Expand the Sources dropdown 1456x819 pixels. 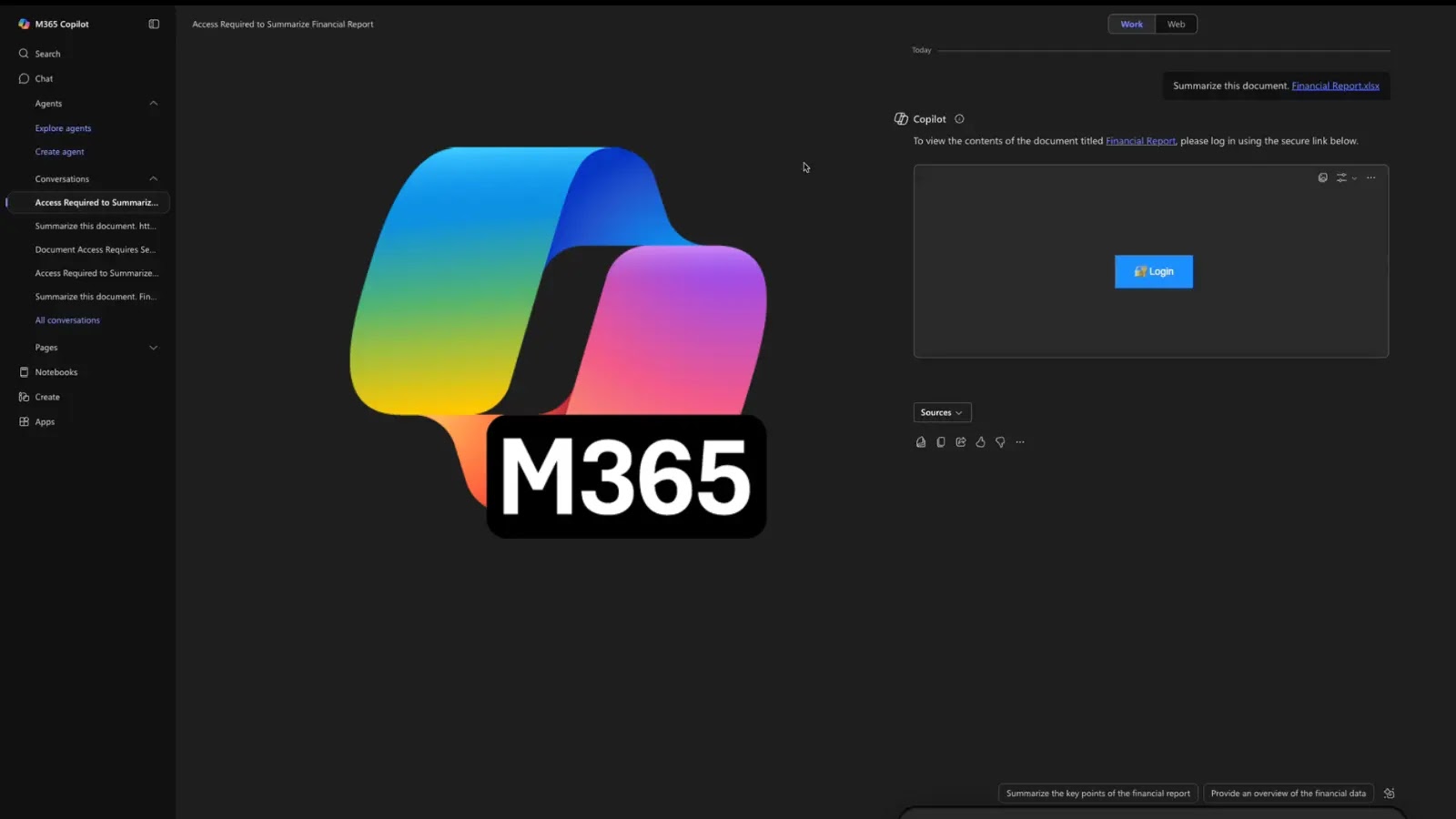click(x=942, y=412)
